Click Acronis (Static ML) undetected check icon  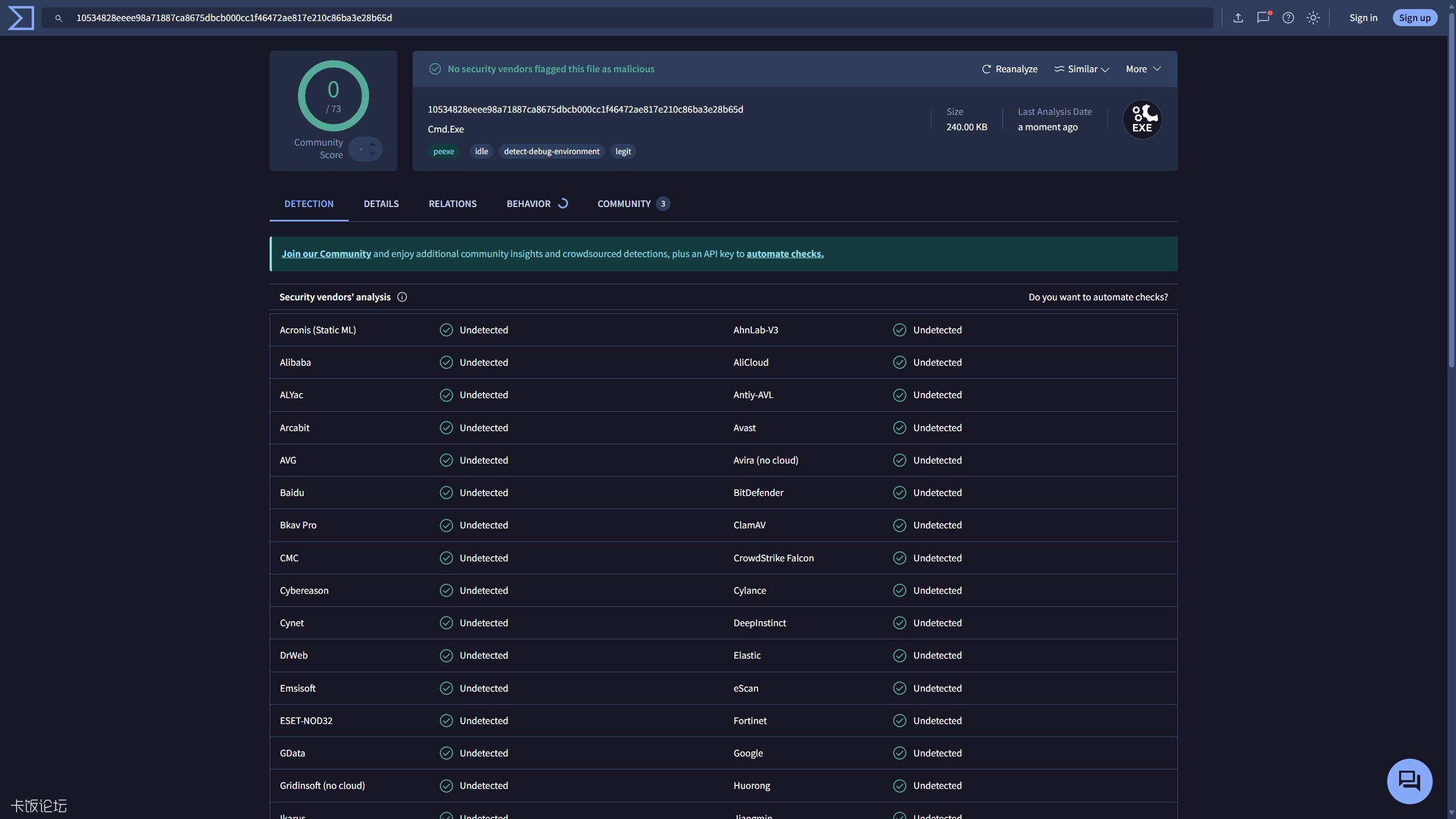point(446,330)
